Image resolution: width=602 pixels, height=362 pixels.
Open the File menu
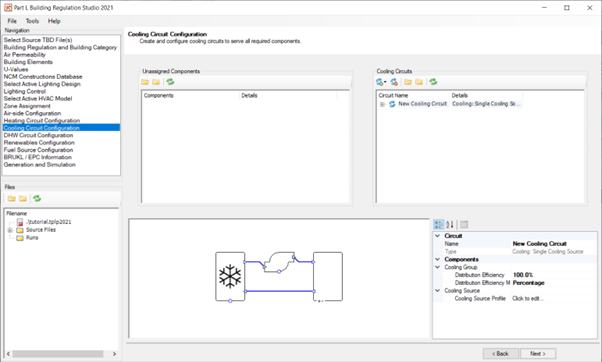coord(12,21)
